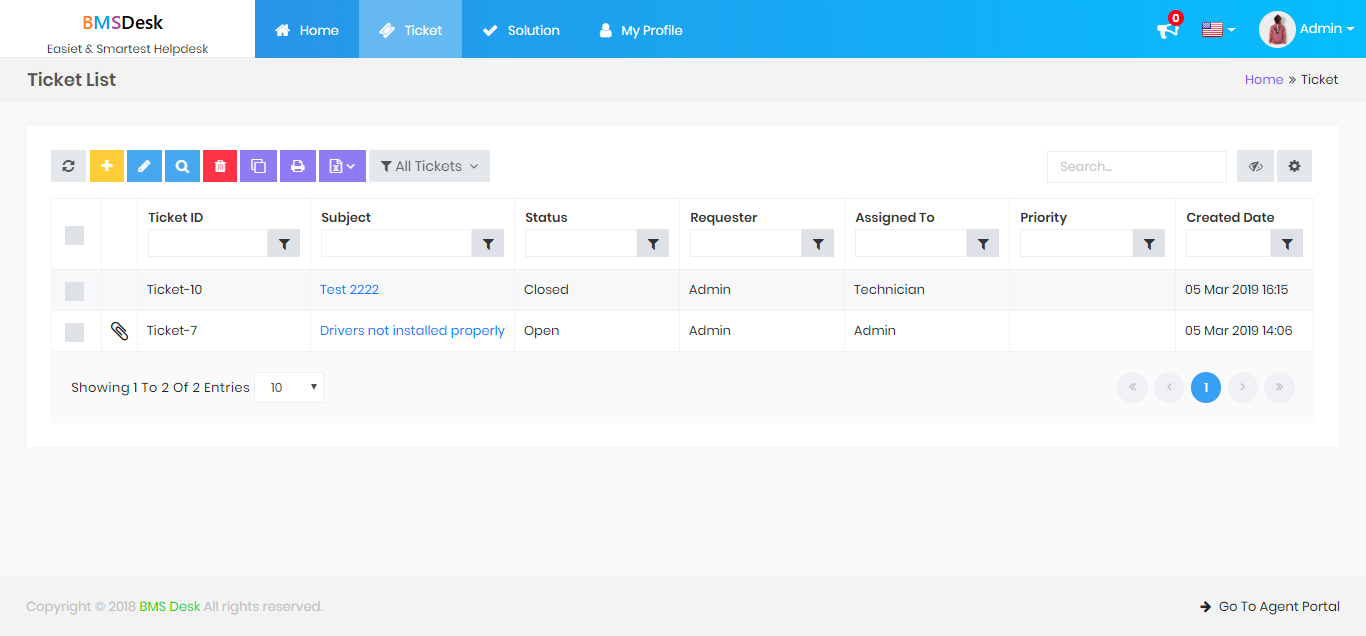Click the Status filter text box
The width and height of the screenshot is (1366, 636).
[581, 243]
